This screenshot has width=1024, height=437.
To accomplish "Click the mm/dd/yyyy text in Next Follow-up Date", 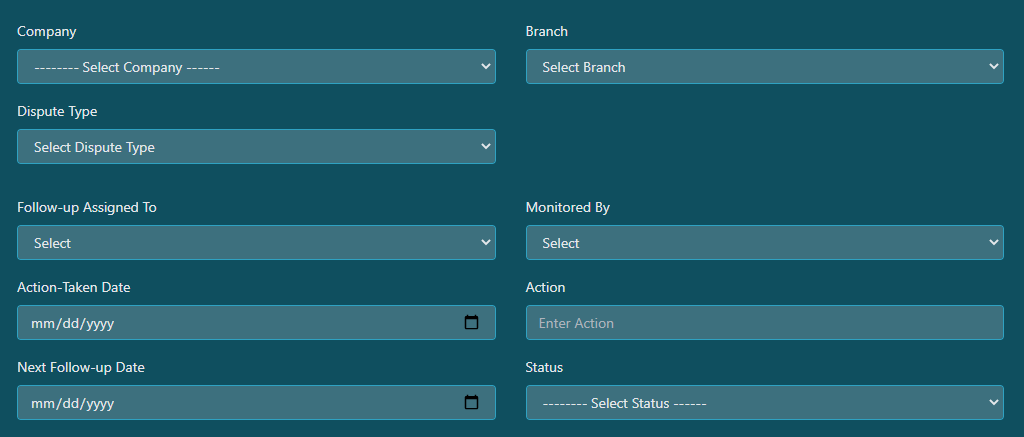I will click(x=72, y=404).
